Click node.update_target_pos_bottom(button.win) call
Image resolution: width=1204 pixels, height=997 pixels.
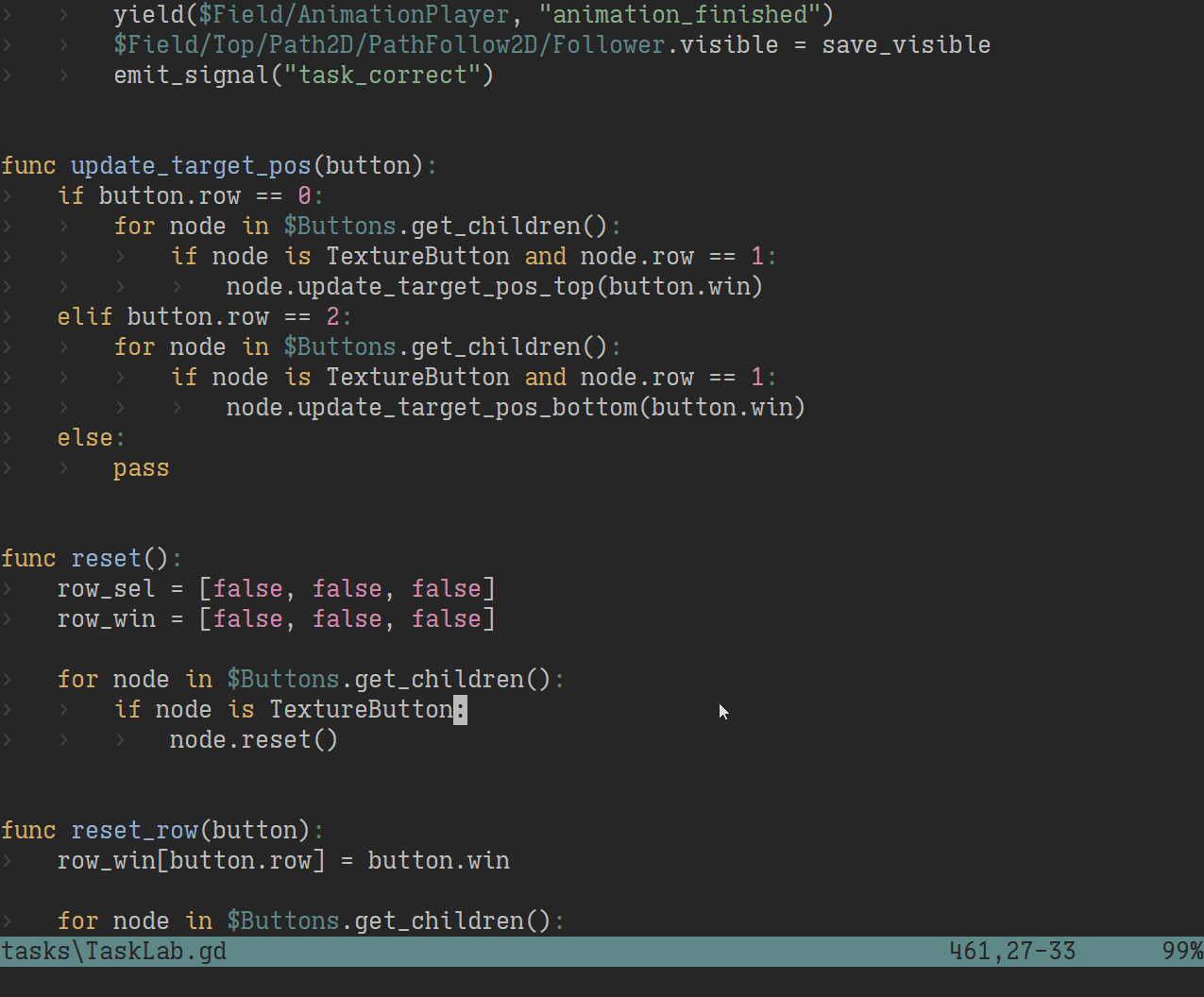[516, 408]
